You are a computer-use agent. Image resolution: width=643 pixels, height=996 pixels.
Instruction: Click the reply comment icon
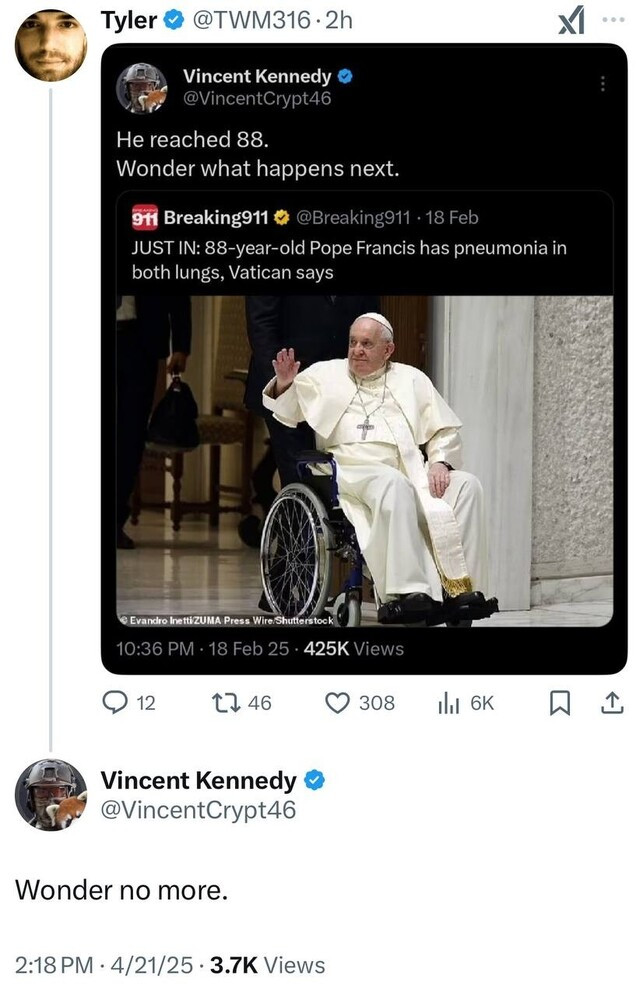point(118,703)
